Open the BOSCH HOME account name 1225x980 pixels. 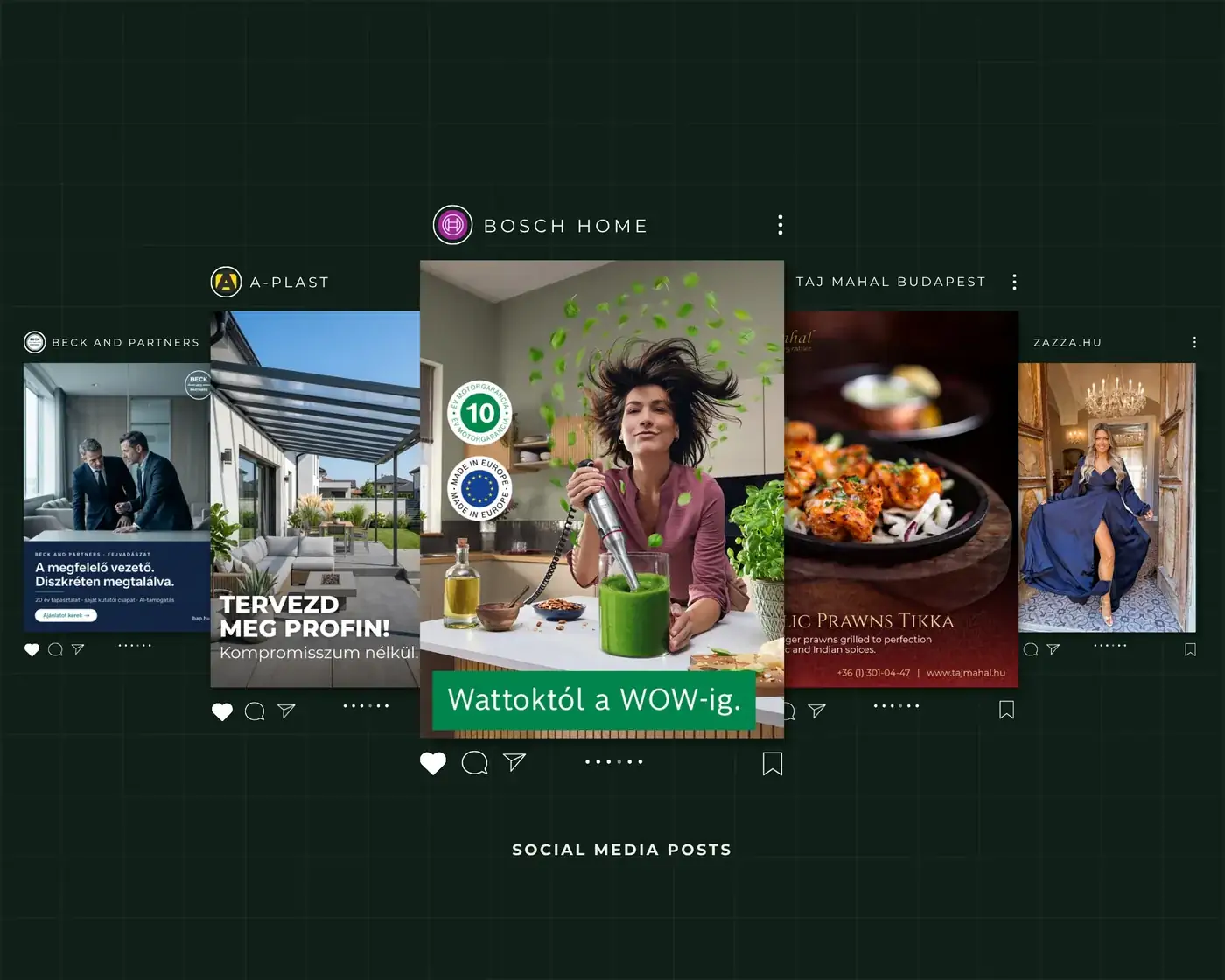point(565,226)
